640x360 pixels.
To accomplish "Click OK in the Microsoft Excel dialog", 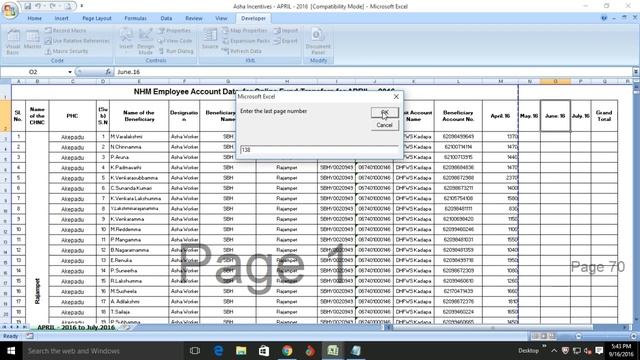I will (384, 113).
